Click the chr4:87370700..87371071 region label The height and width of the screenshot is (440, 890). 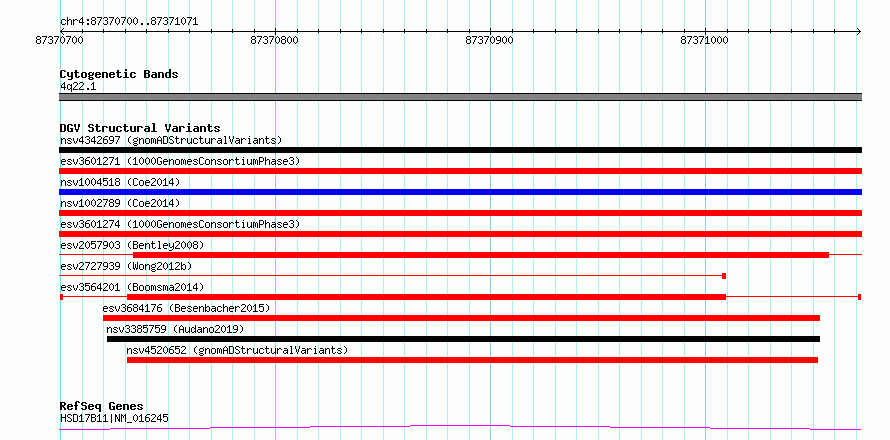(x=129, y=22)
